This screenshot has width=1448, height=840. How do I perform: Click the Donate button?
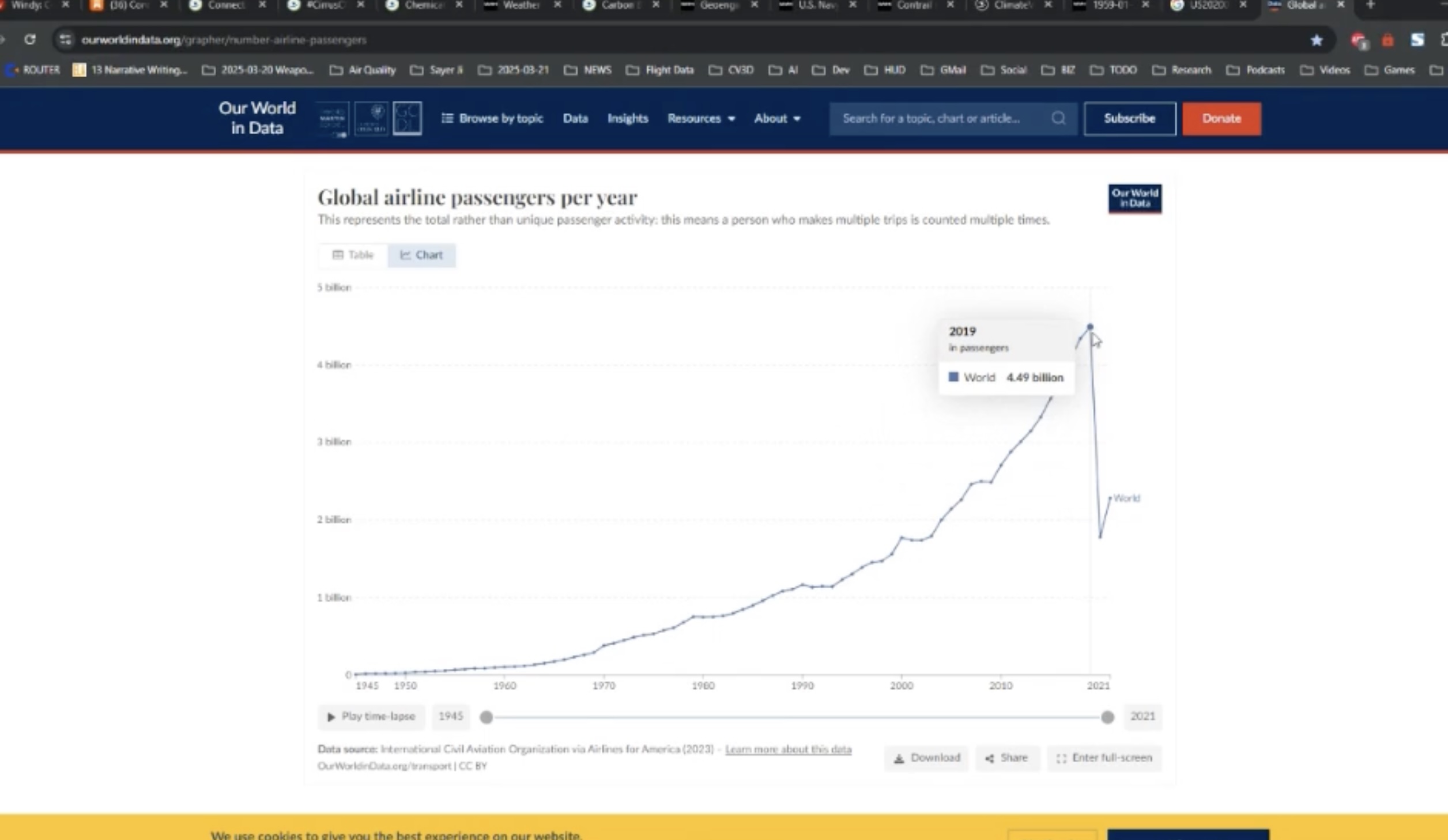tap(1221, 119)
